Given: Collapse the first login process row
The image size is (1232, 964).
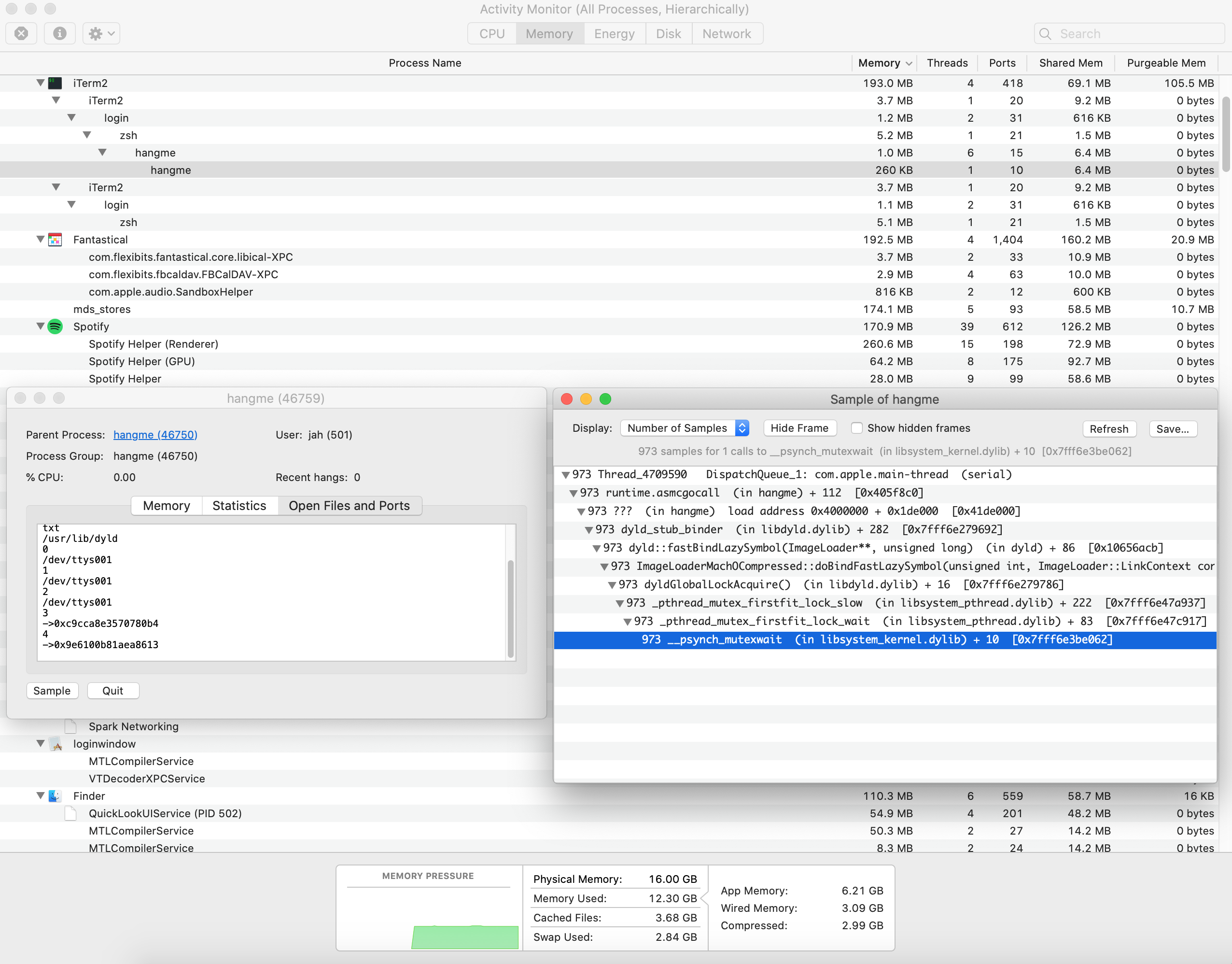Looking at the screenshot, I should [71, 118].
